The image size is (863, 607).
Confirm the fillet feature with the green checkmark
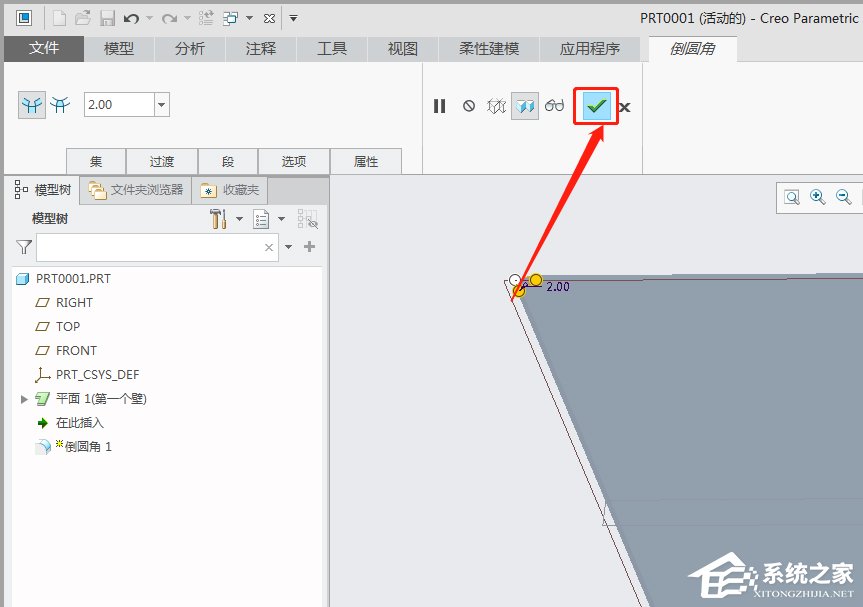pos(595,106)
